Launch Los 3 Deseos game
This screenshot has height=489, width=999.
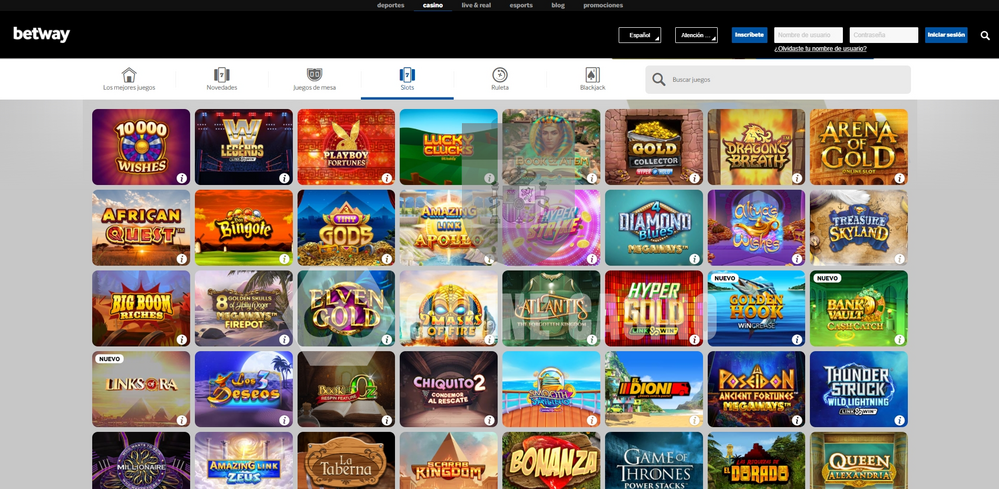(x=243, y=390)
